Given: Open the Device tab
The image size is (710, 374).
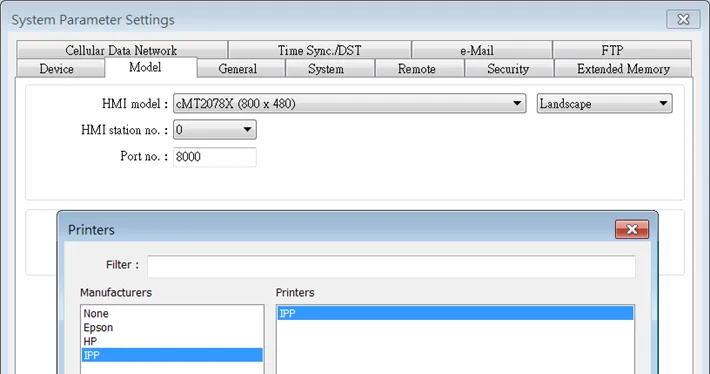Looking at the screenshot, I should click(x=60, y=68).
